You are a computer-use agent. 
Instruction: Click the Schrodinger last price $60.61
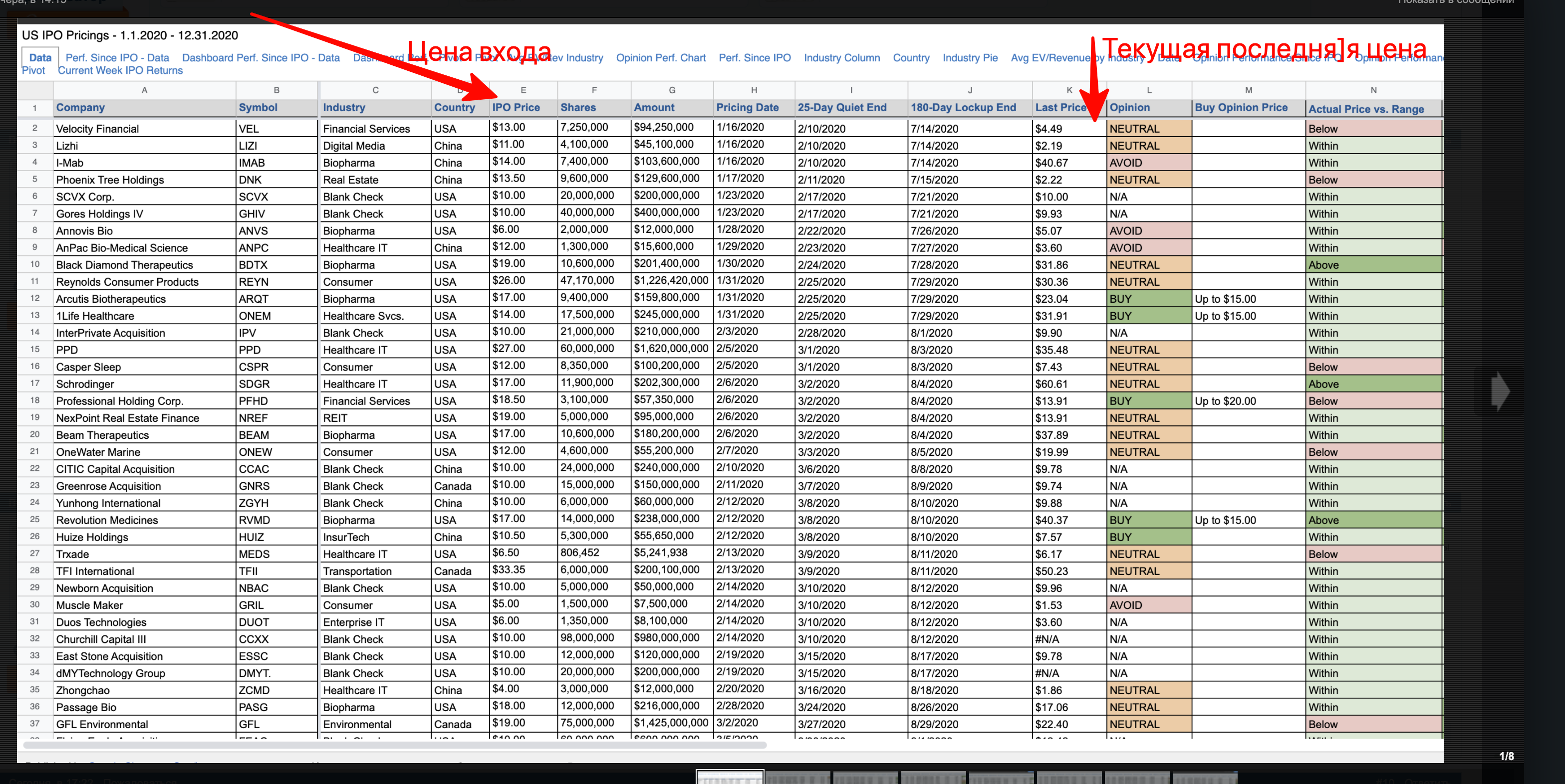pyautogui.click(x=1068, y=384)
